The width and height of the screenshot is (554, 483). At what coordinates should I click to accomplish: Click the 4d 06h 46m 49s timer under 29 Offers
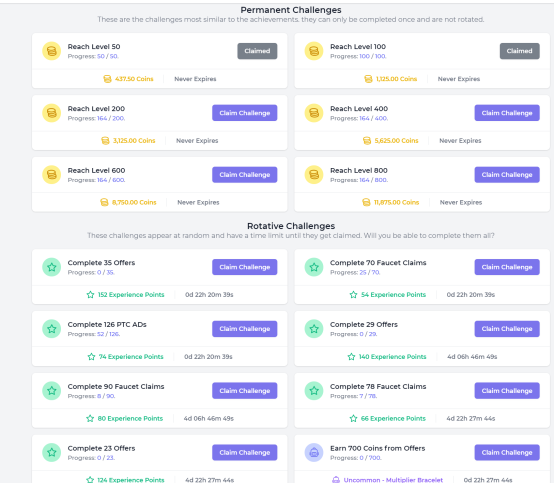tap(472, 357)
